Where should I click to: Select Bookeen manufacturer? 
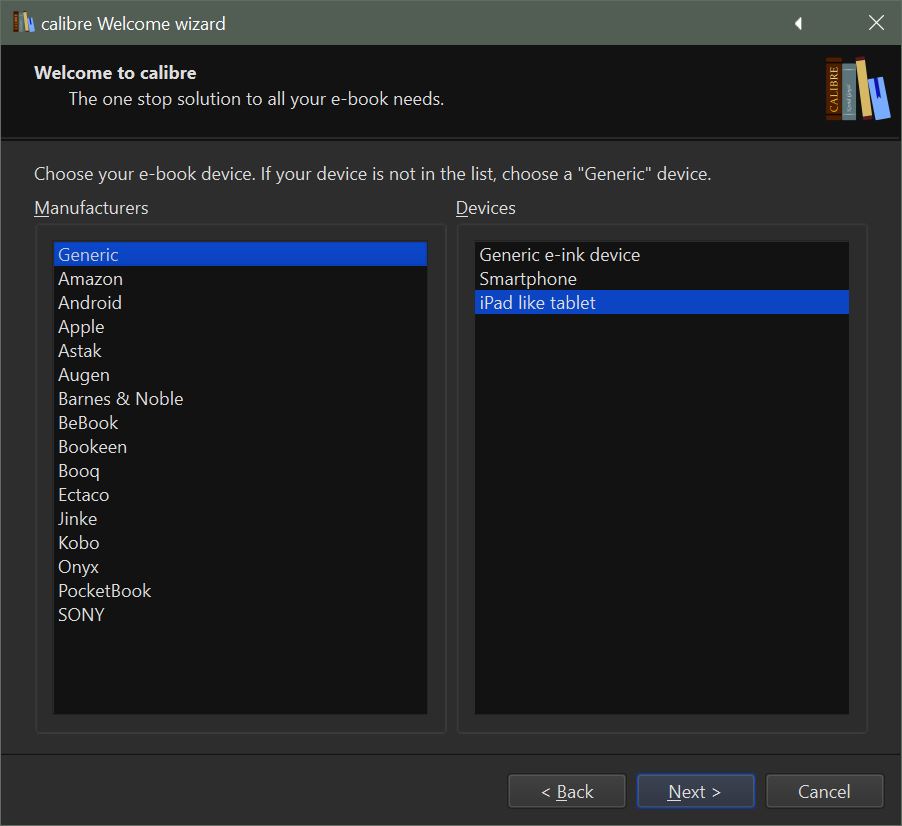pyautogui.click(x=240, y=446)
